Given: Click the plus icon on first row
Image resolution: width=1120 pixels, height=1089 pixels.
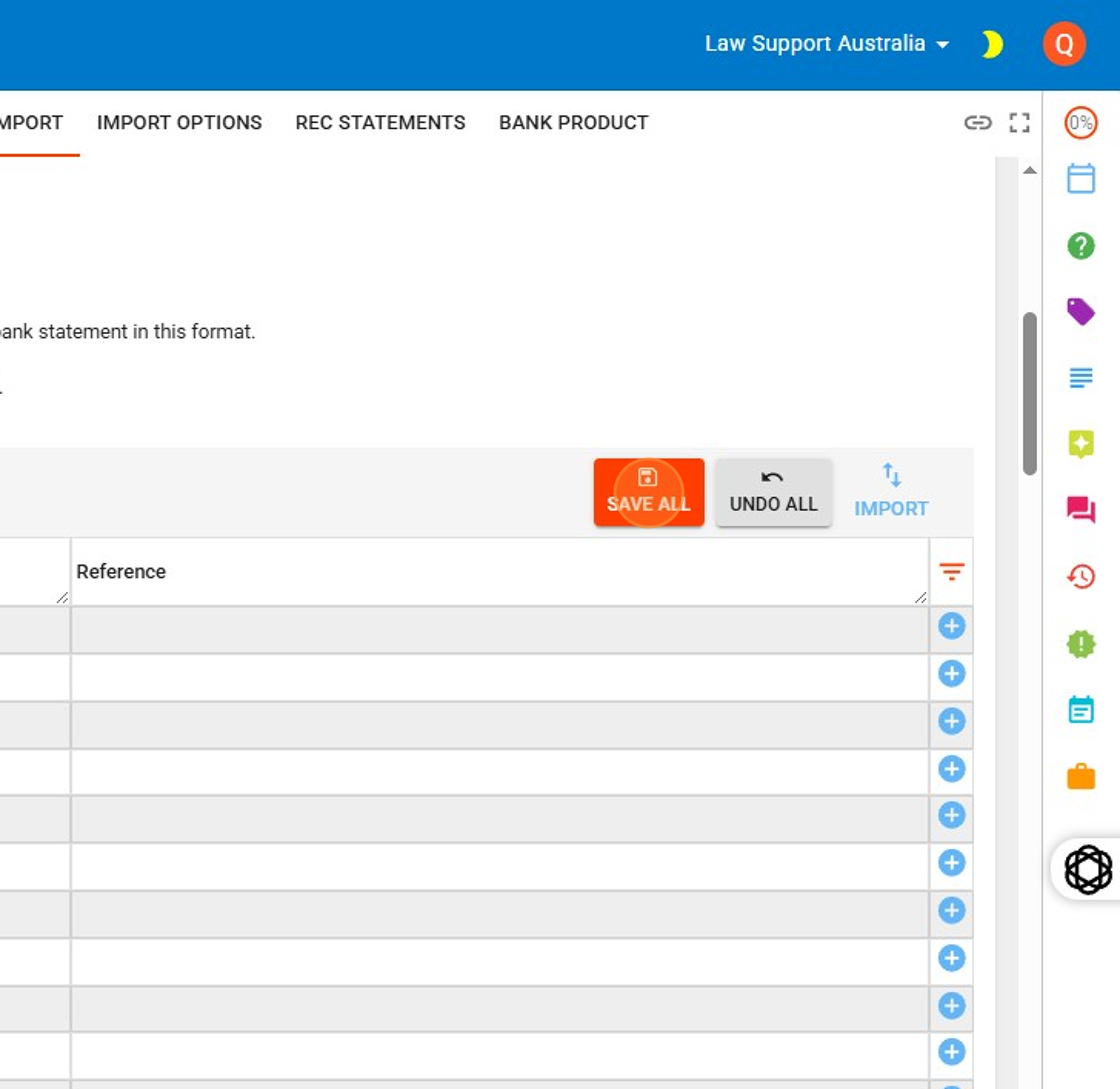Looking at the screenshot, I should pyautogui.click(x=951, y=627).
